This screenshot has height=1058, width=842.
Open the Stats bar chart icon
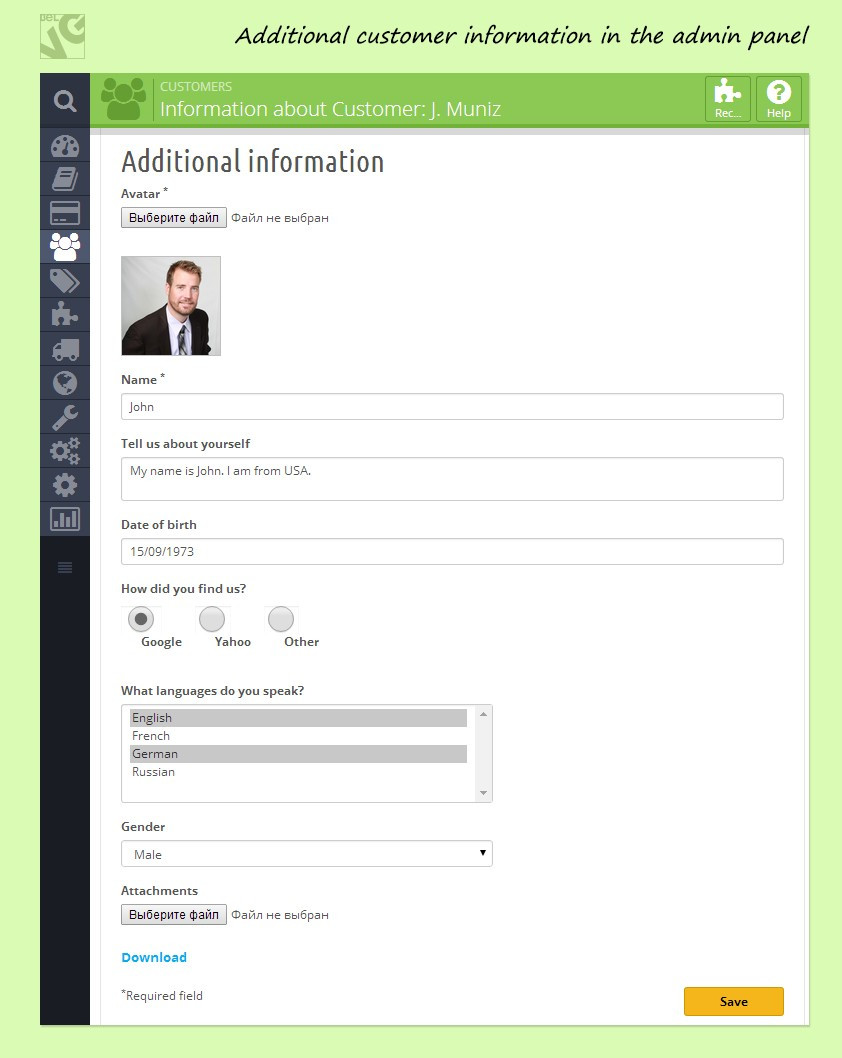[65, 519]
